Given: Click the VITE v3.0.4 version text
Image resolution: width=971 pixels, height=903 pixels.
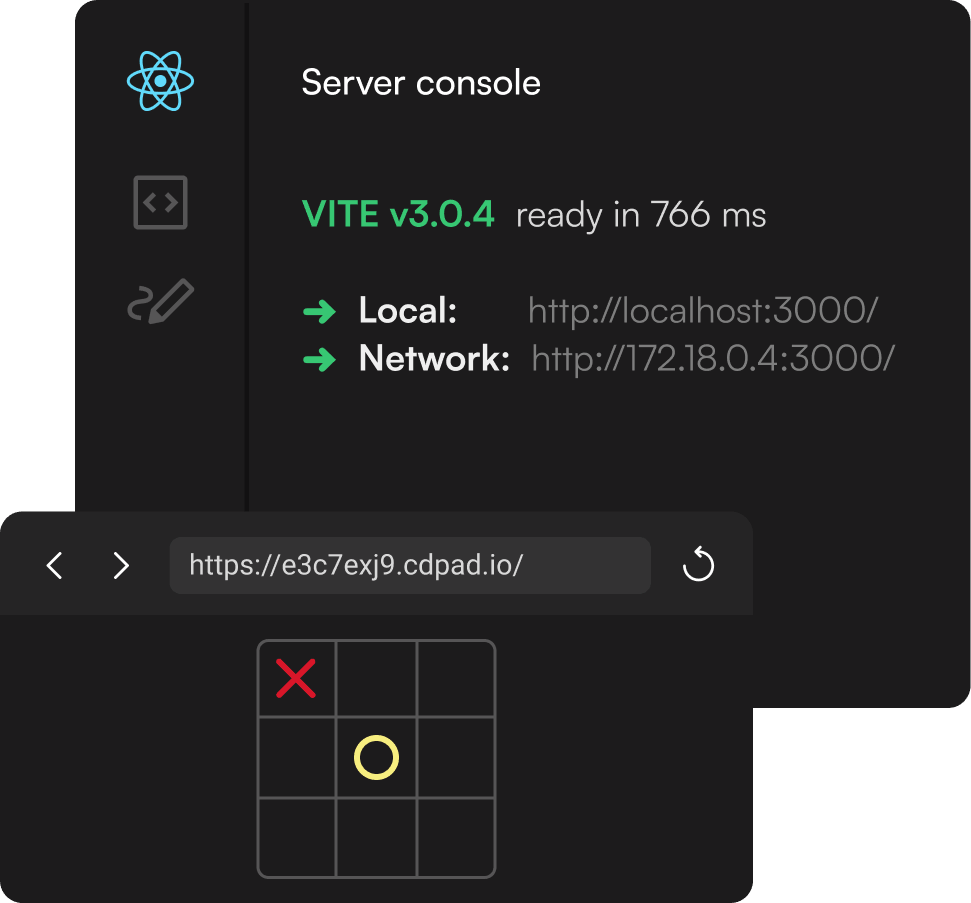Looking at the screenshot, I should point(398,215).
